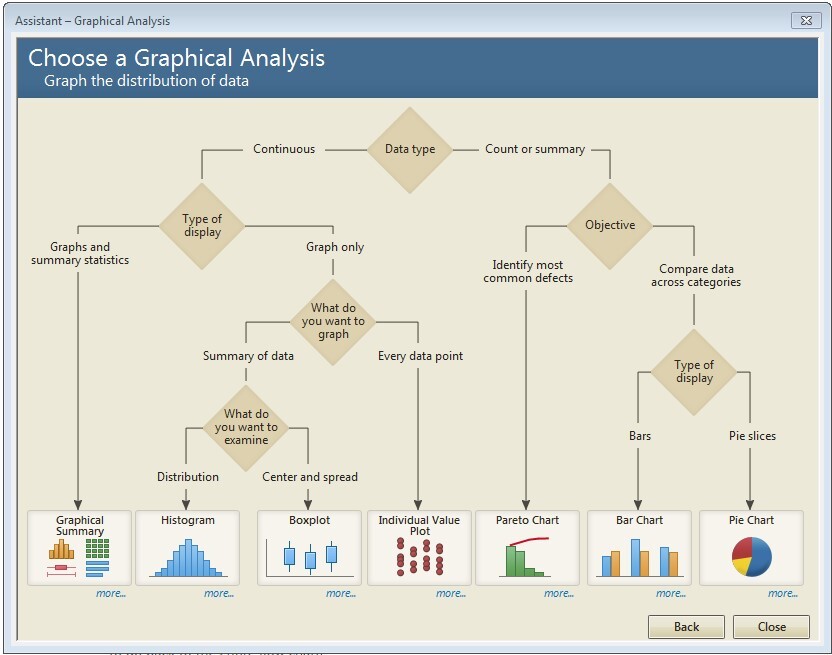This screenshot has width=832, height=655.
Task: Select the Pie Chart icon
Action: (x=751, y=548)
